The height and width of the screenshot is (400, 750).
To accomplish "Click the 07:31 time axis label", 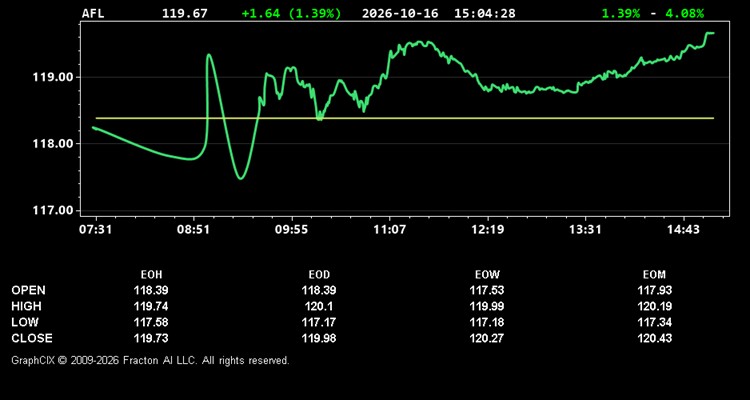I will coord(96,230).
